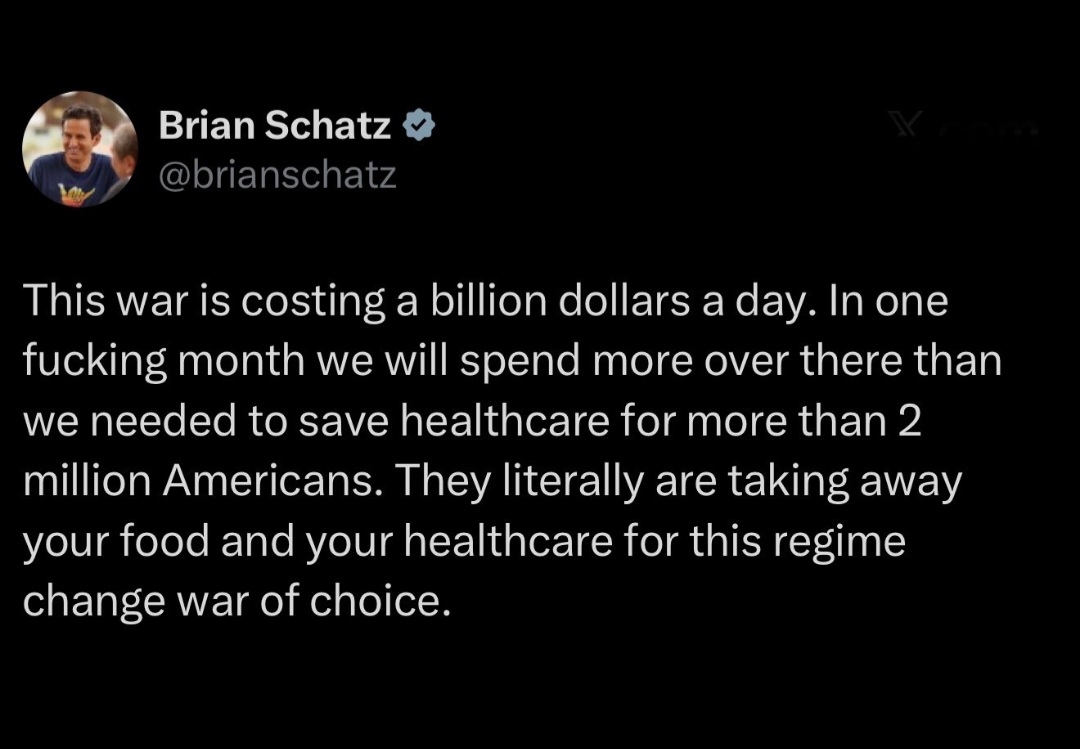Click the faint X.com logo watermark
This screenshot has width=1080, height=749.
(x=906, y=129)
